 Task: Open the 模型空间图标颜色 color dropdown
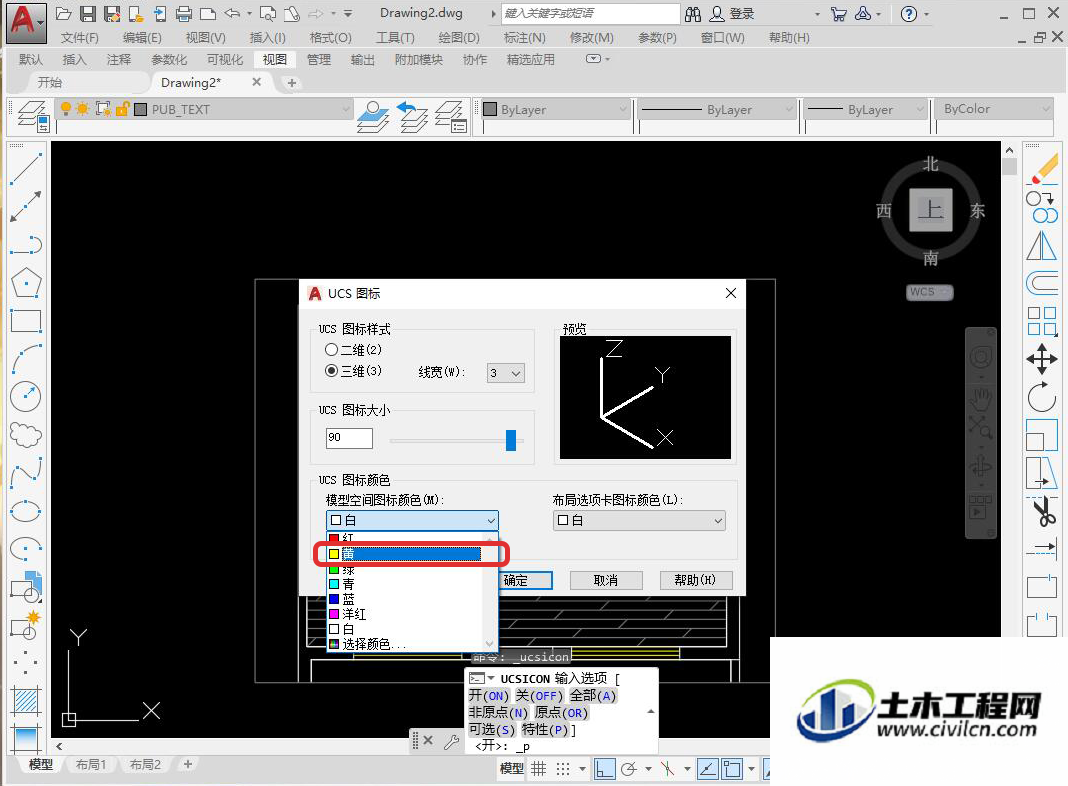pos(412,520)
